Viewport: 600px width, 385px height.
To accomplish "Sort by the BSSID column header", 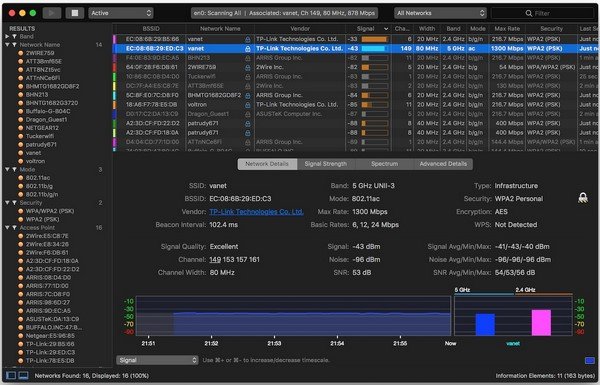I will point(151,29).
